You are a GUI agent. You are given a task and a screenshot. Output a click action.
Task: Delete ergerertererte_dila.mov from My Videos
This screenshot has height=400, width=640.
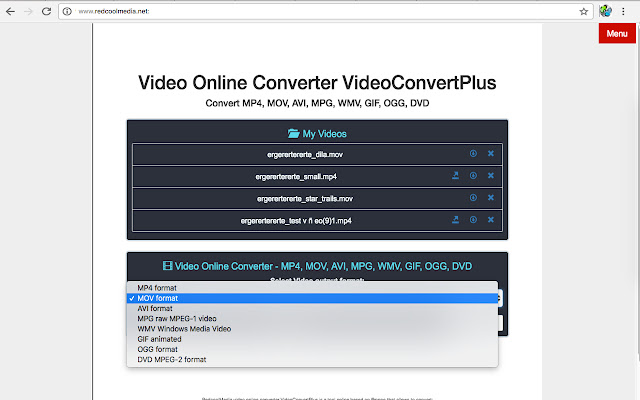[491, 153]
